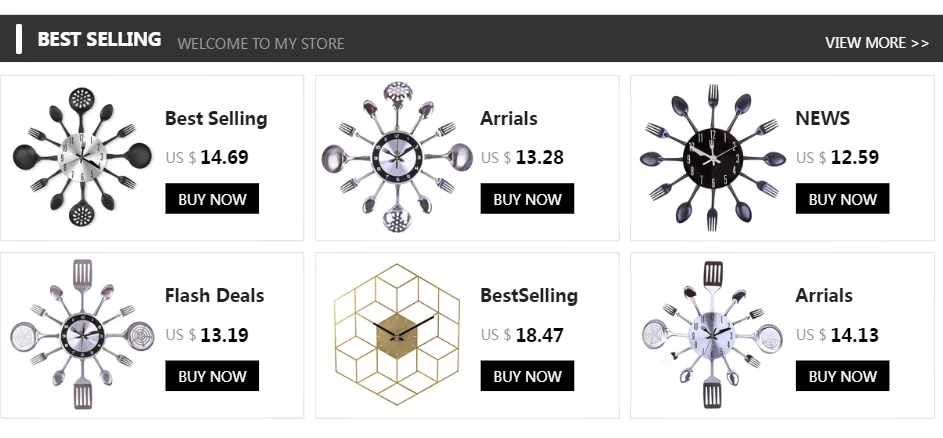
Task: Select the all-black cutlery wall clock image
Action: point(712,157)
